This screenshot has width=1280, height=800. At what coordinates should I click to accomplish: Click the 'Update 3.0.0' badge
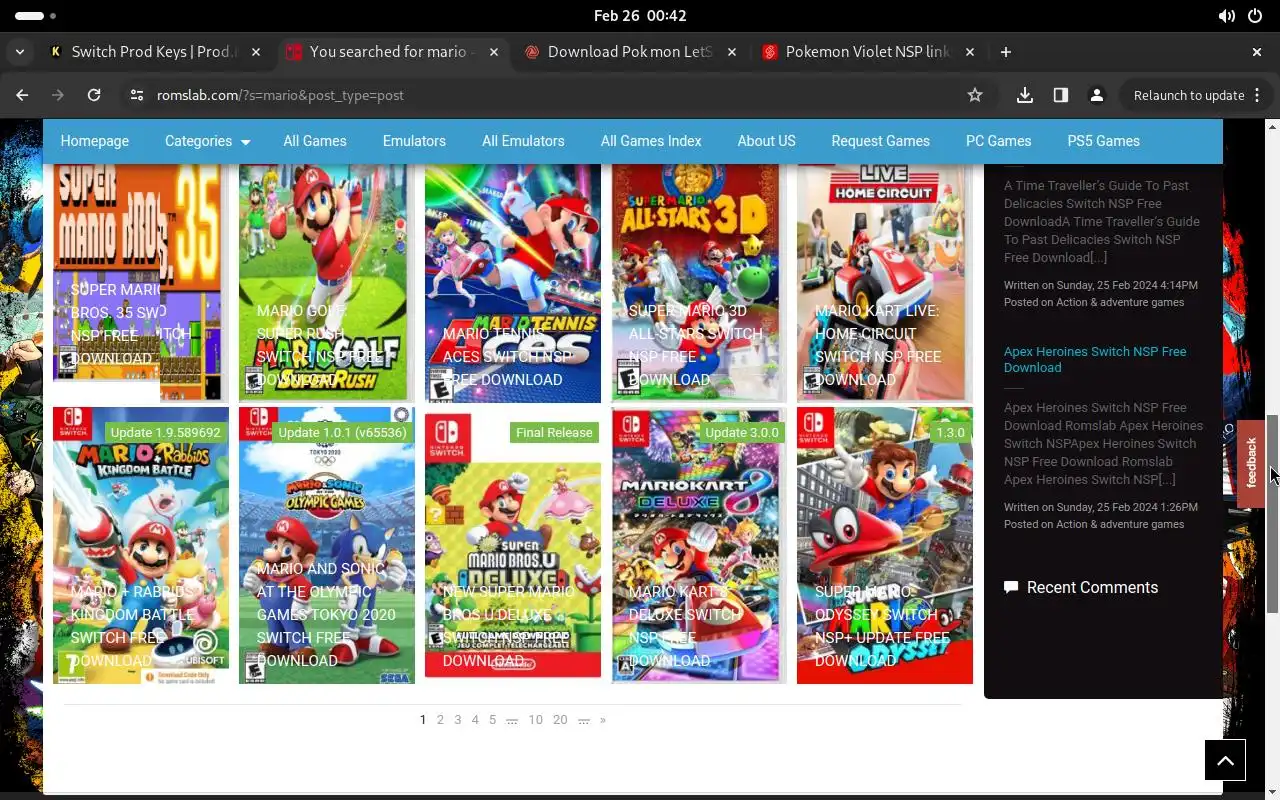point(741,433)
